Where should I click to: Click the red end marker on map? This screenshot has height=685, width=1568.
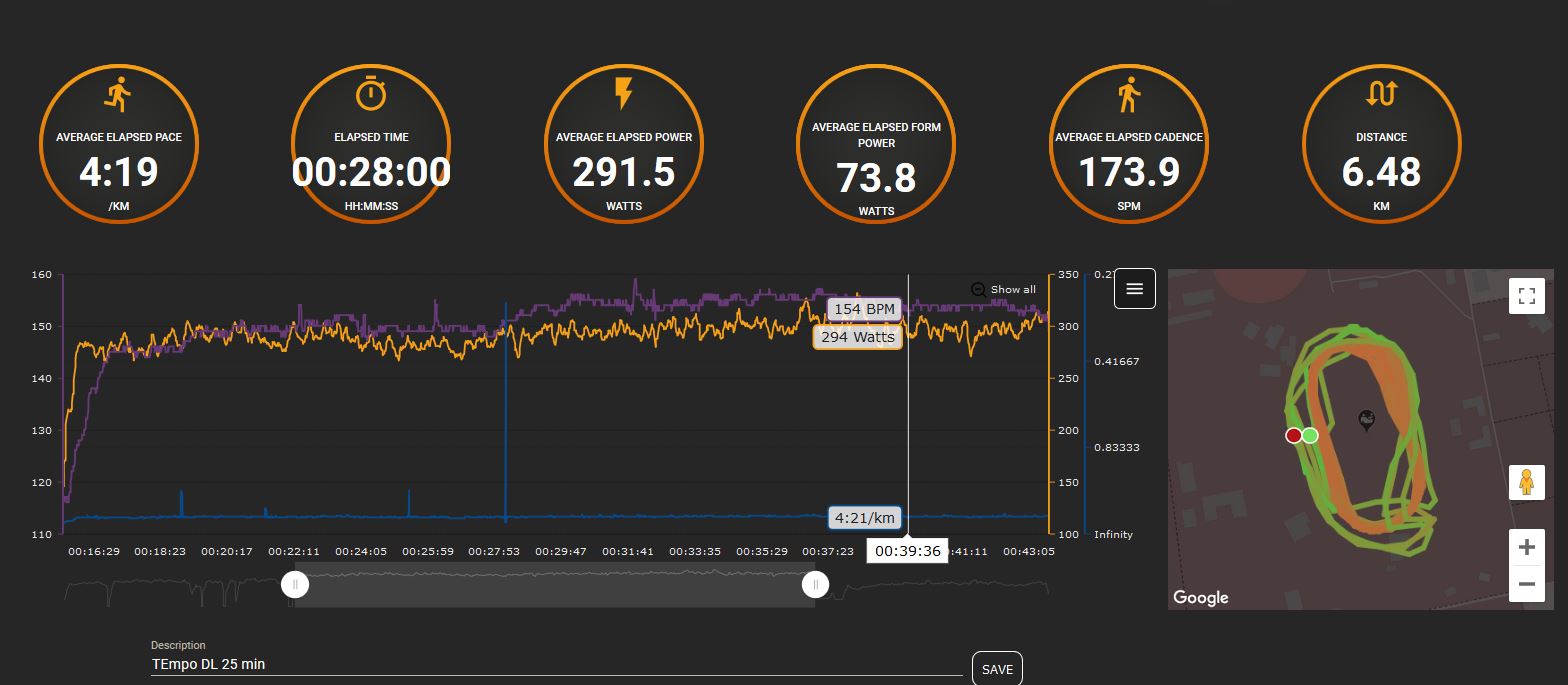pos(1293,436)
